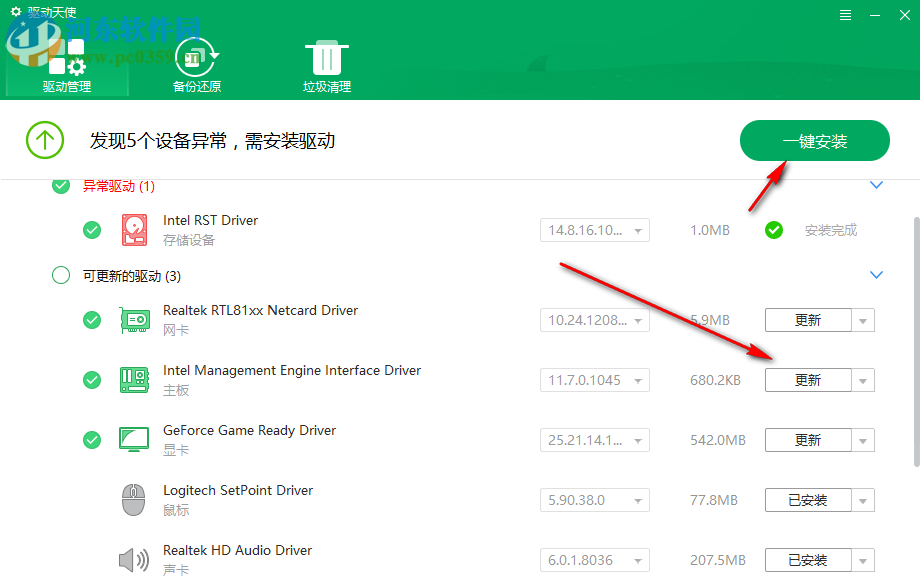This screenshot has height=580, width=920.
Task: Click the Logitech SetPoint mouse icon
Action: (x=134, y=499)
